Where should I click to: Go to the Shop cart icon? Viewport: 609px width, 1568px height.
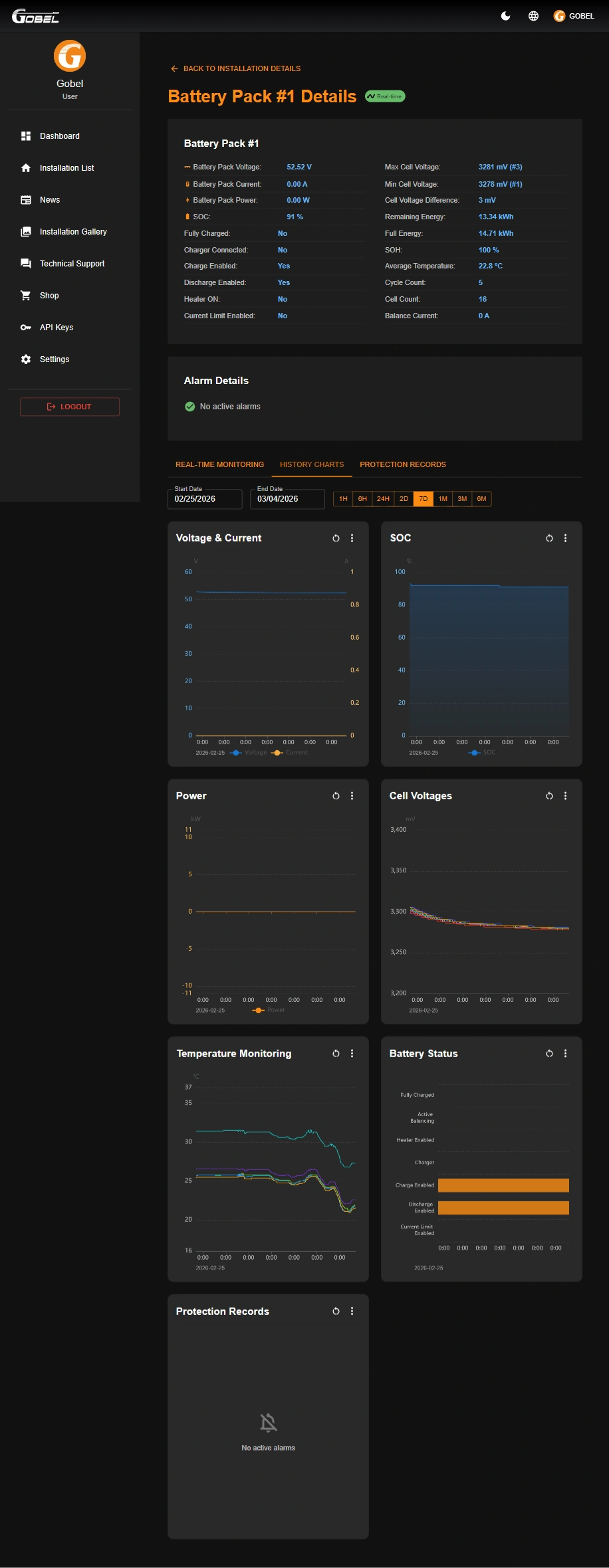point(26,296)
